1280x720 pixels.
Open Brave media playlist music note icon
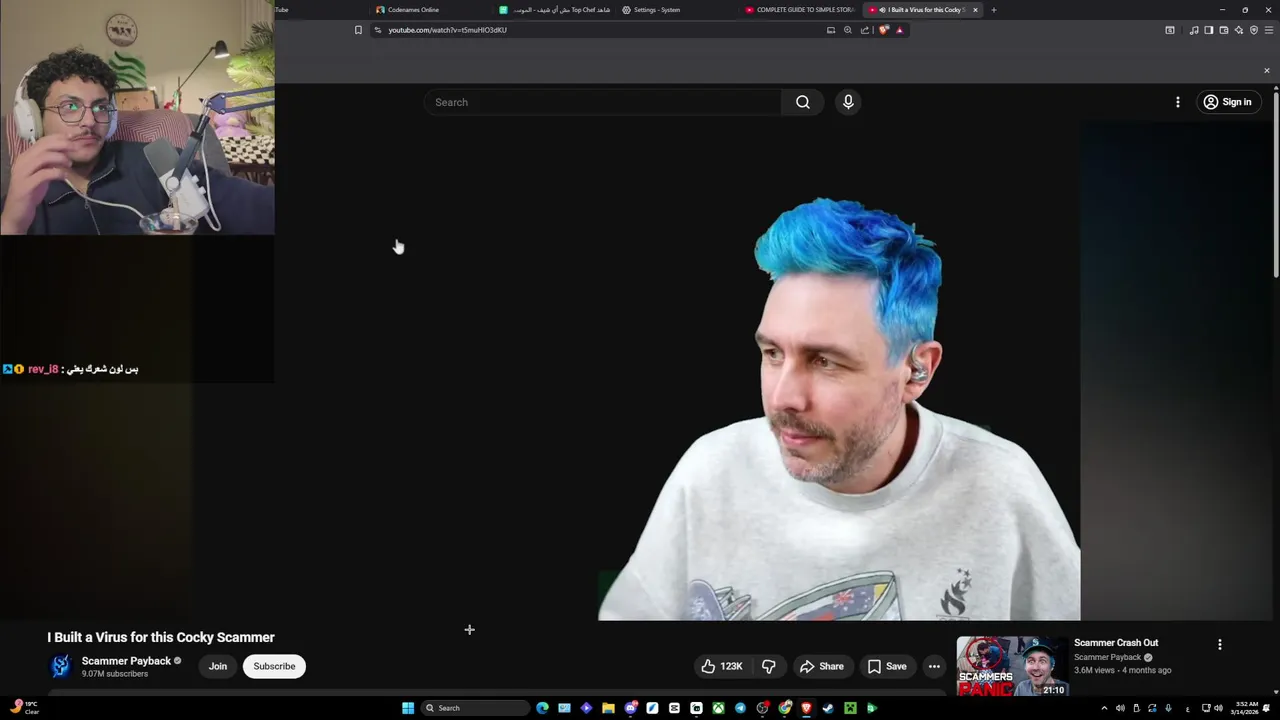click(1194, 30)
